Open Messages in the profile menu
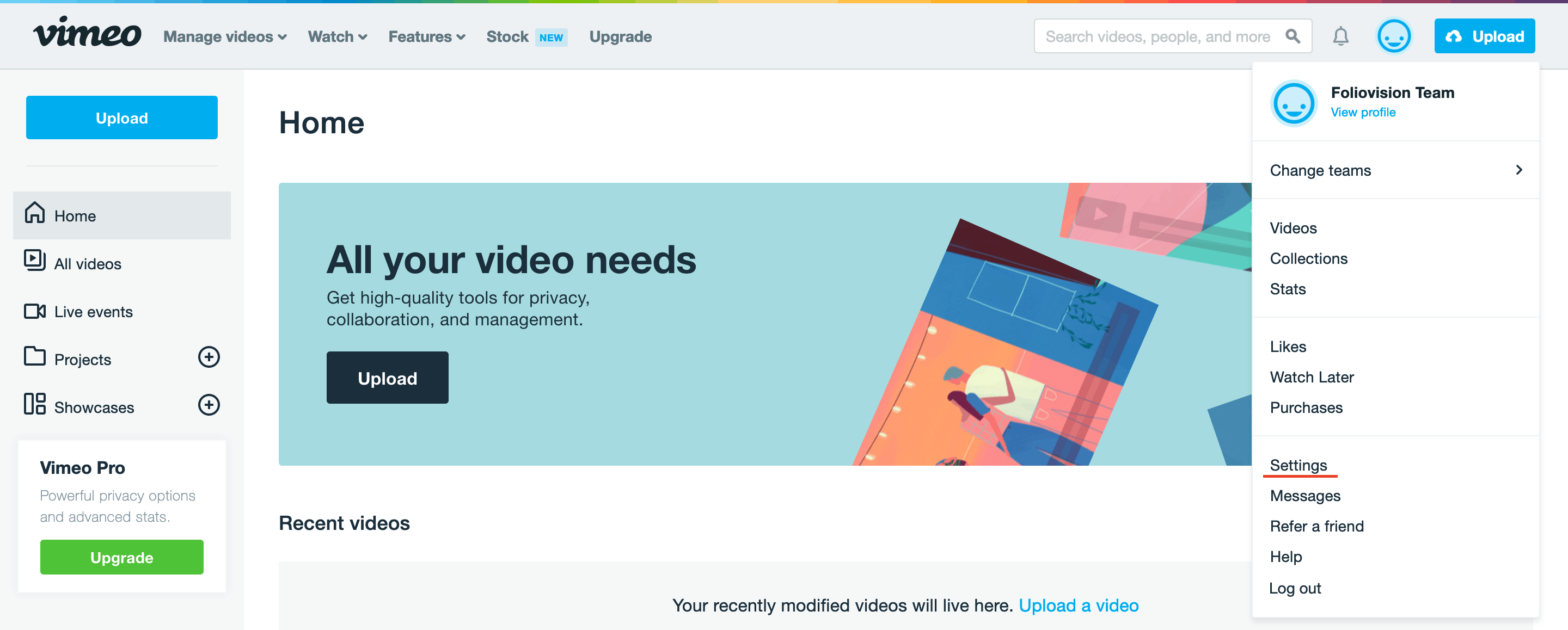Screen dimensions: 1568x630 point(1305,496)
